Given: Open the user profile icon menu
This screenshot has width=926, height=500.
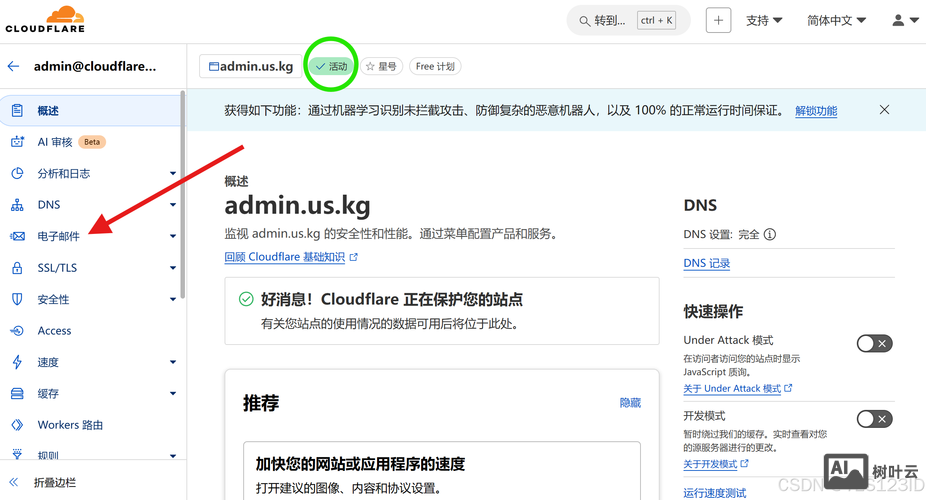Looking at the screenshot, I should pyautogui.click(x=904, y=20).
